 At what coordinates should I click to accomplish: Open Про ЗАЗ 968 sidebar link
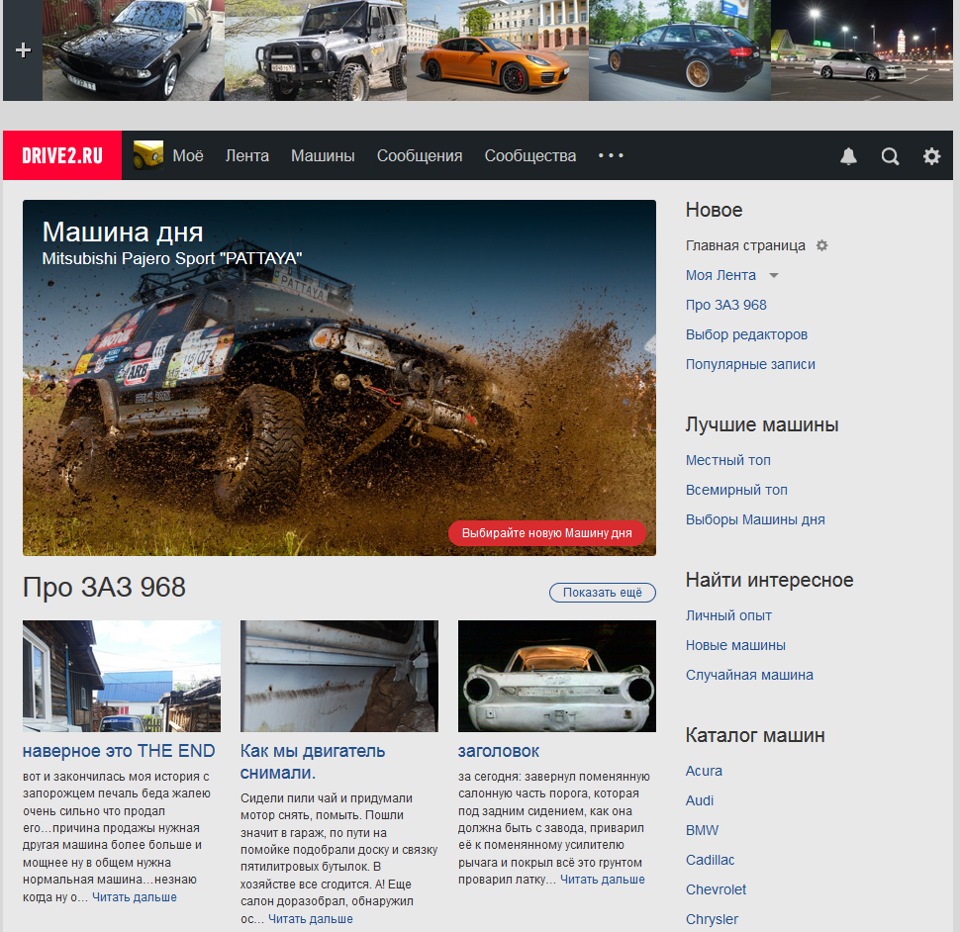tap(726, 305)
